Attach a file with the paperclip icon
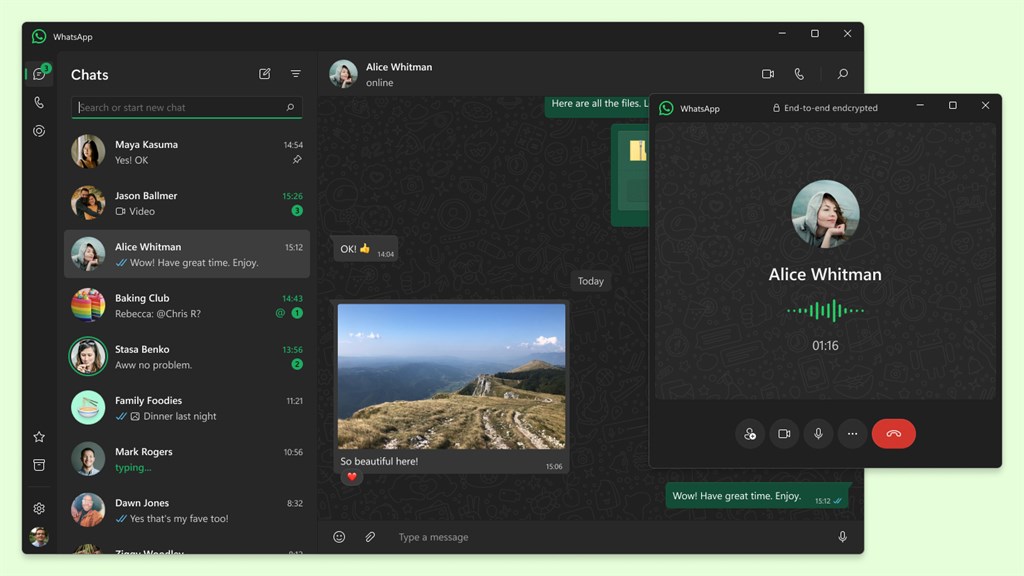This screenshot has width=1024, height=576. [x=370, y=537]
